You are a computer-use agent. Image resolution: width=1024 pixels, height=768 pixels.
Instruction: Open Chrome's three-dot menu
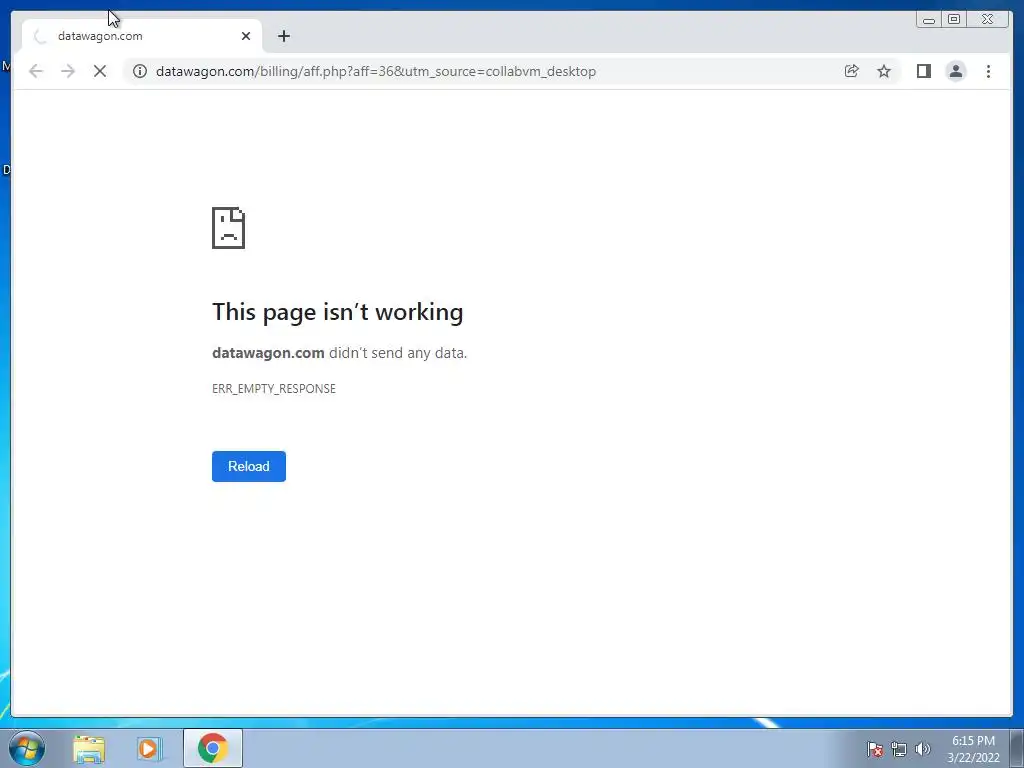click(x=988, y=71)
